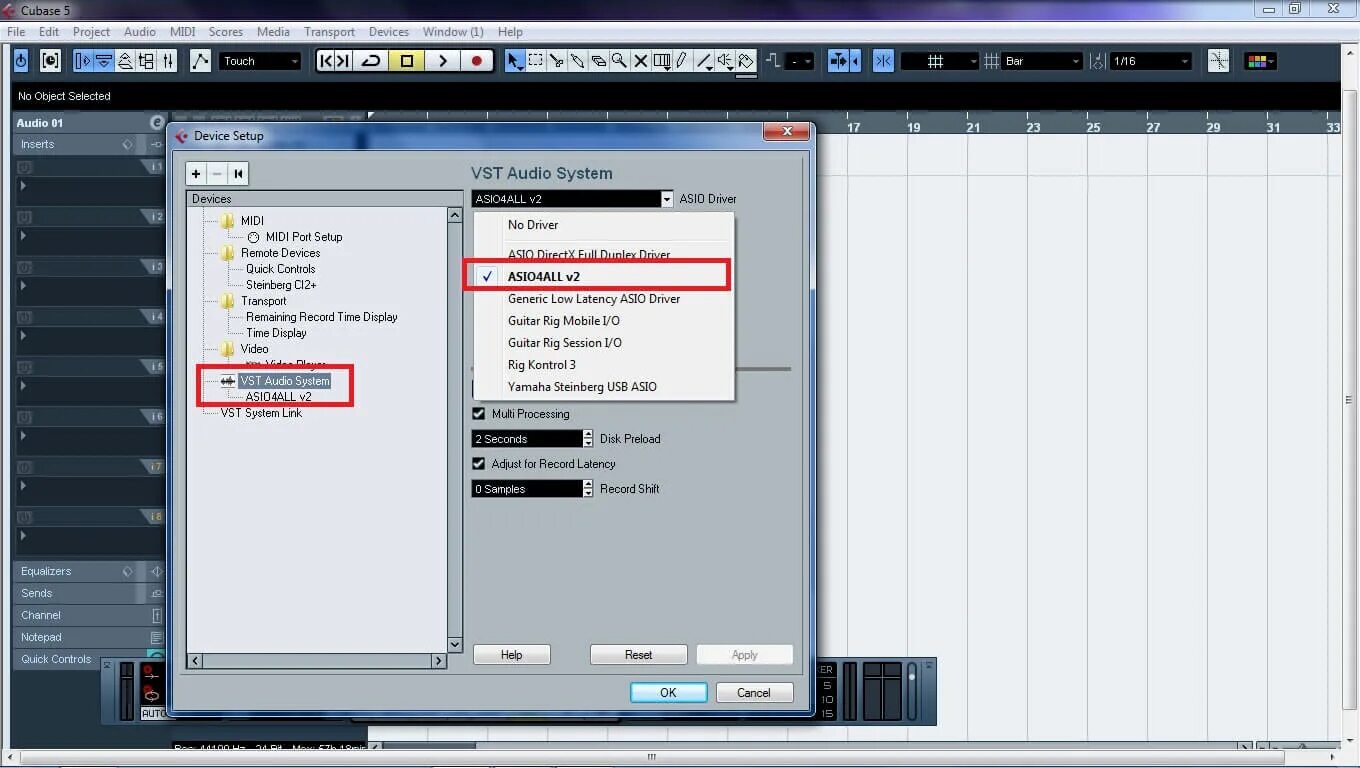Click the yellow Stop button

coord(407,61)
